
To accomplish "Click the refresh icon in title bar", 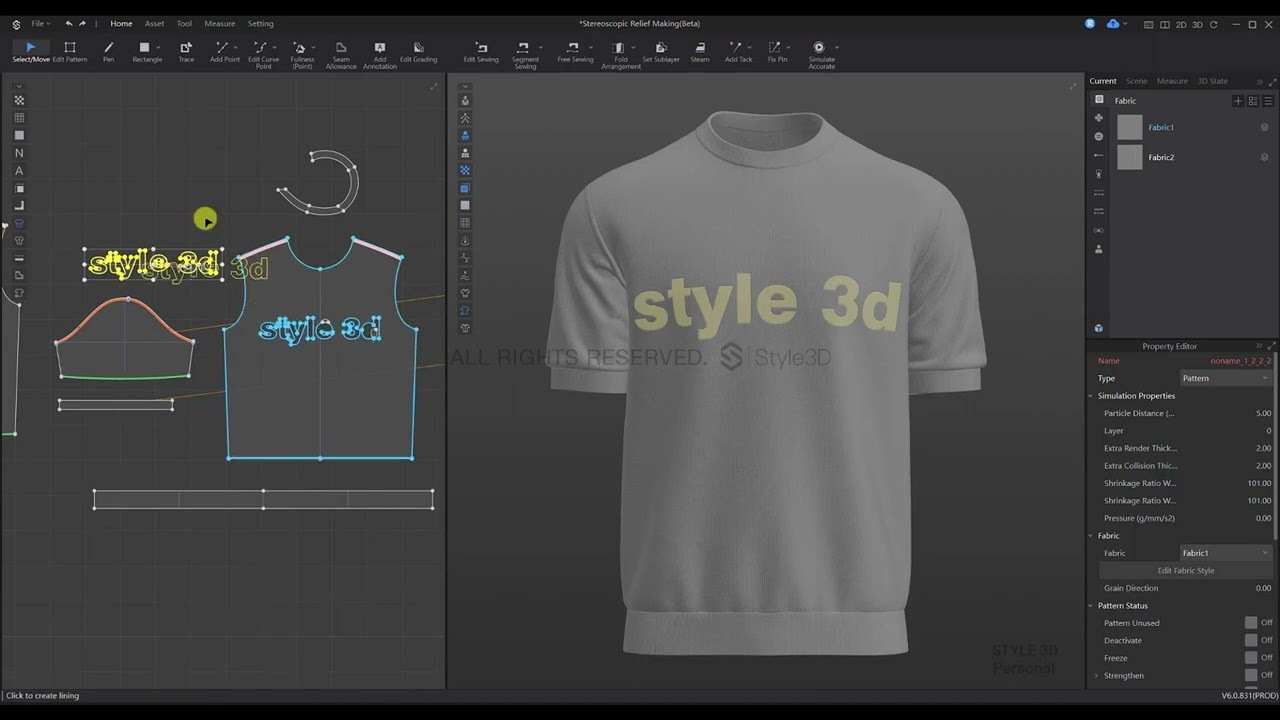I will point(1214,24).
